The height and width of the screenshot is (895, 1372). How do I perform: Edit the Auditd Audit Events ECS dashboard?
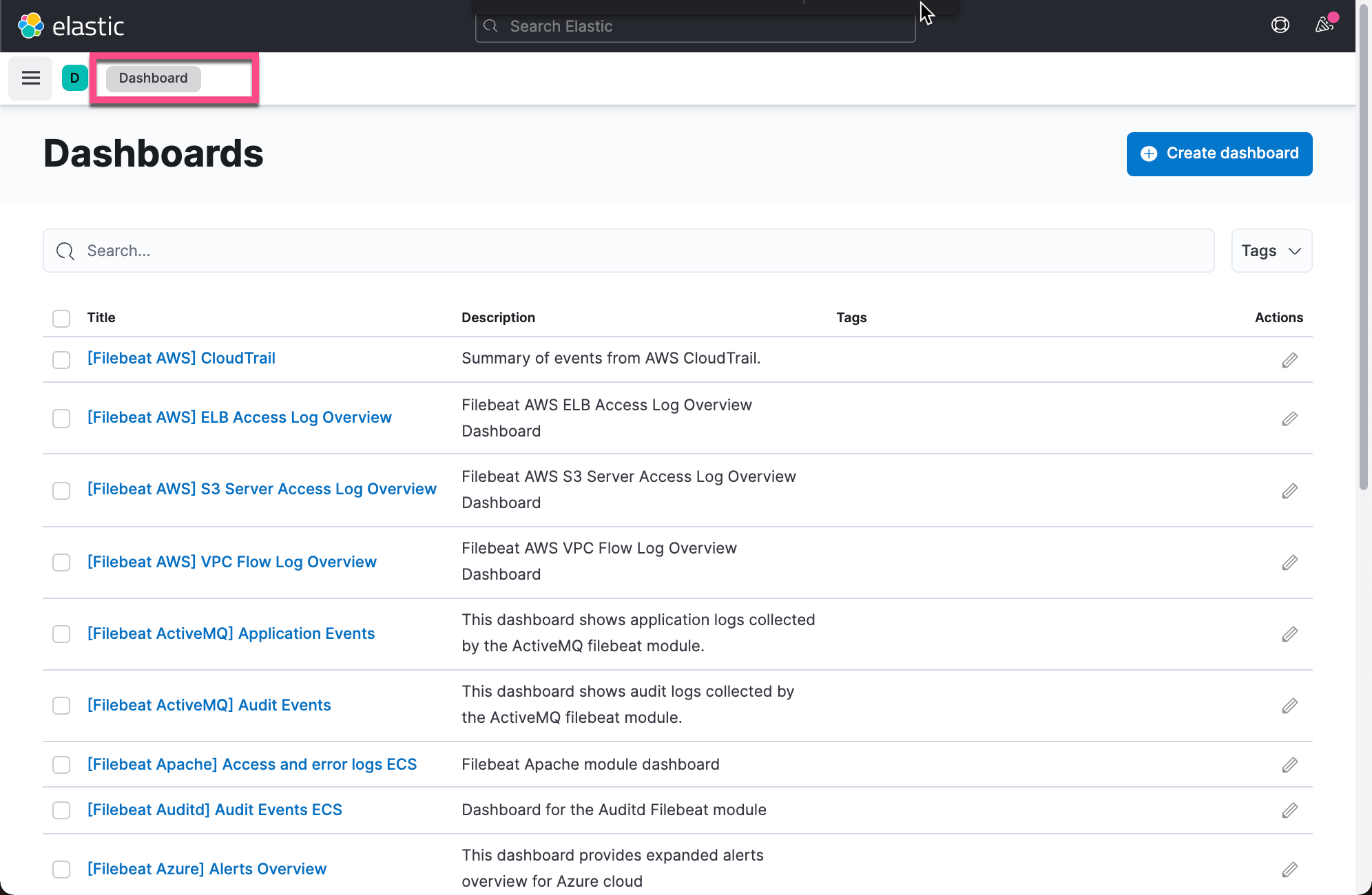point(1289,810)
